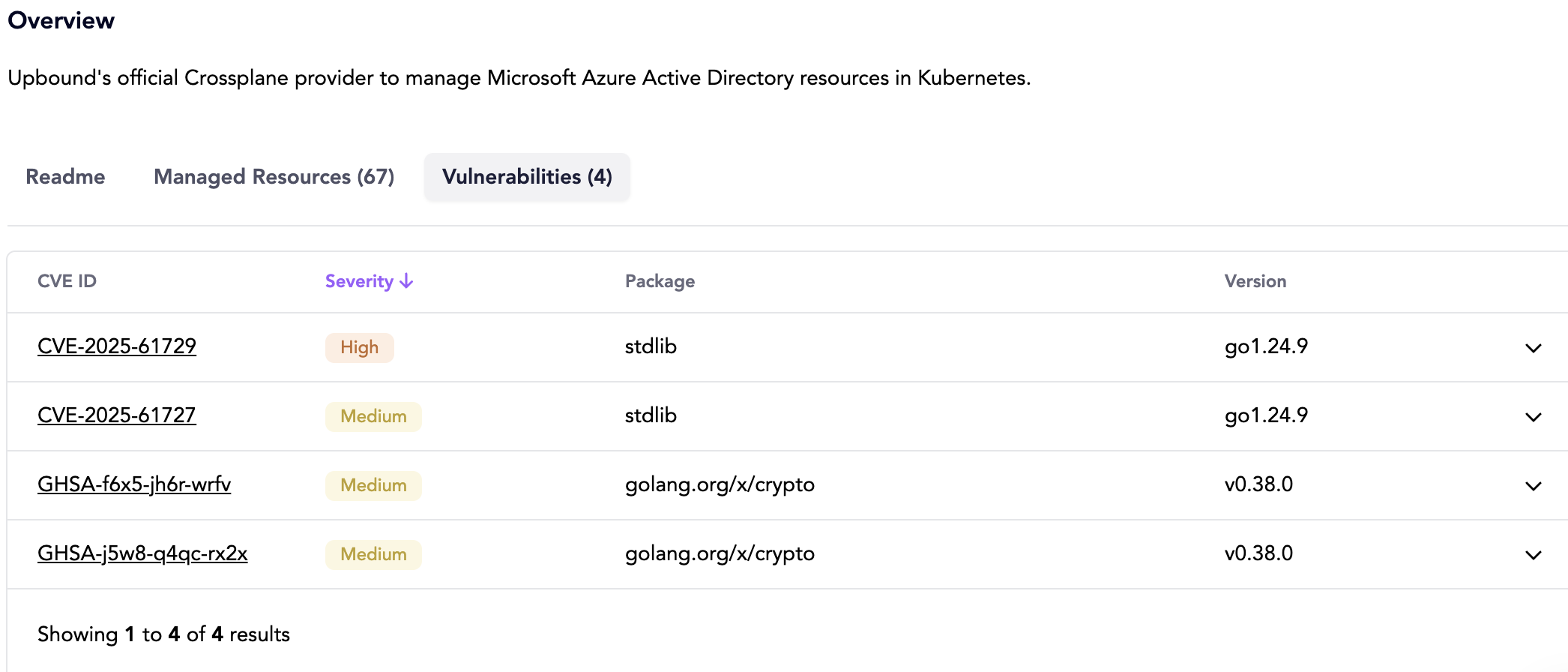Click the Package column header

coord(660,281)
